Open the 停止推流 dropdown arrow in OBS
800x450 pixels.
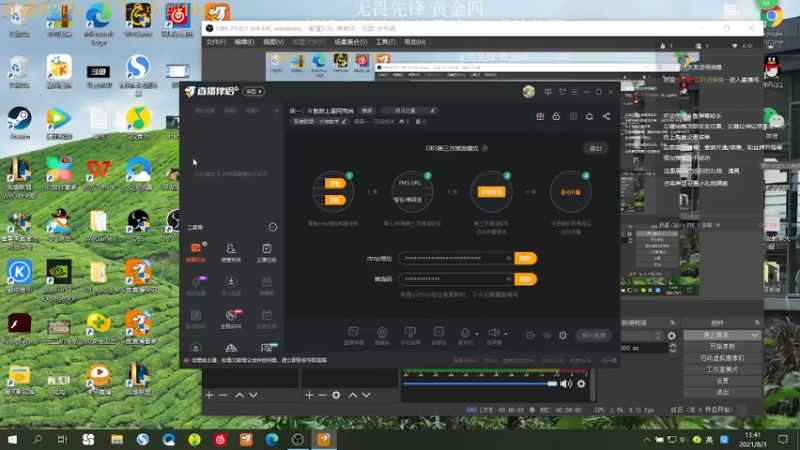point(755,335)
